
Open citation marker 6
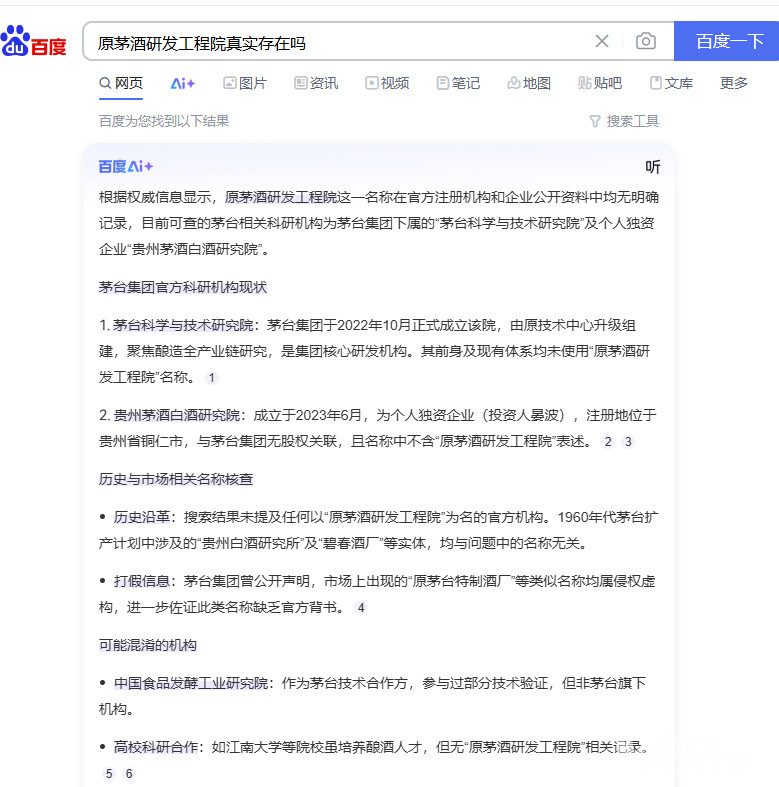click(x=129, y=774)
